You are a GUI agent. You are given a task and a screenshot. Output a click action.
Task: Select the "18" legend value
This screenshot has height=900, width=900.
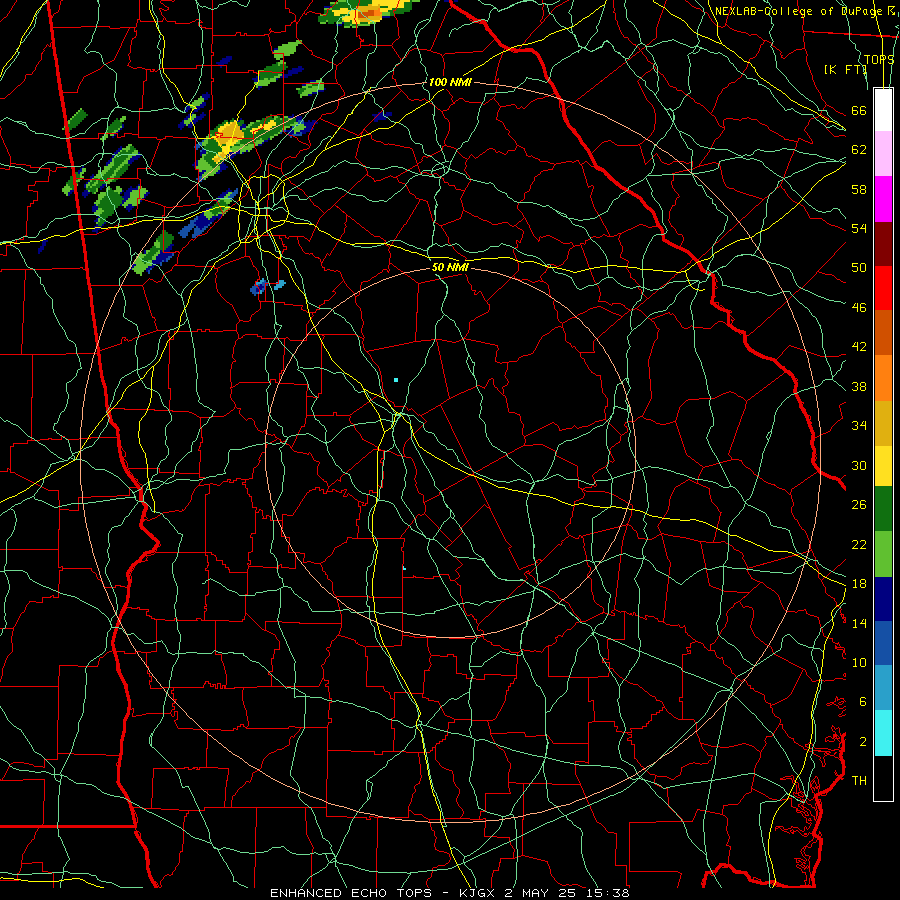(x=859, y=584)
